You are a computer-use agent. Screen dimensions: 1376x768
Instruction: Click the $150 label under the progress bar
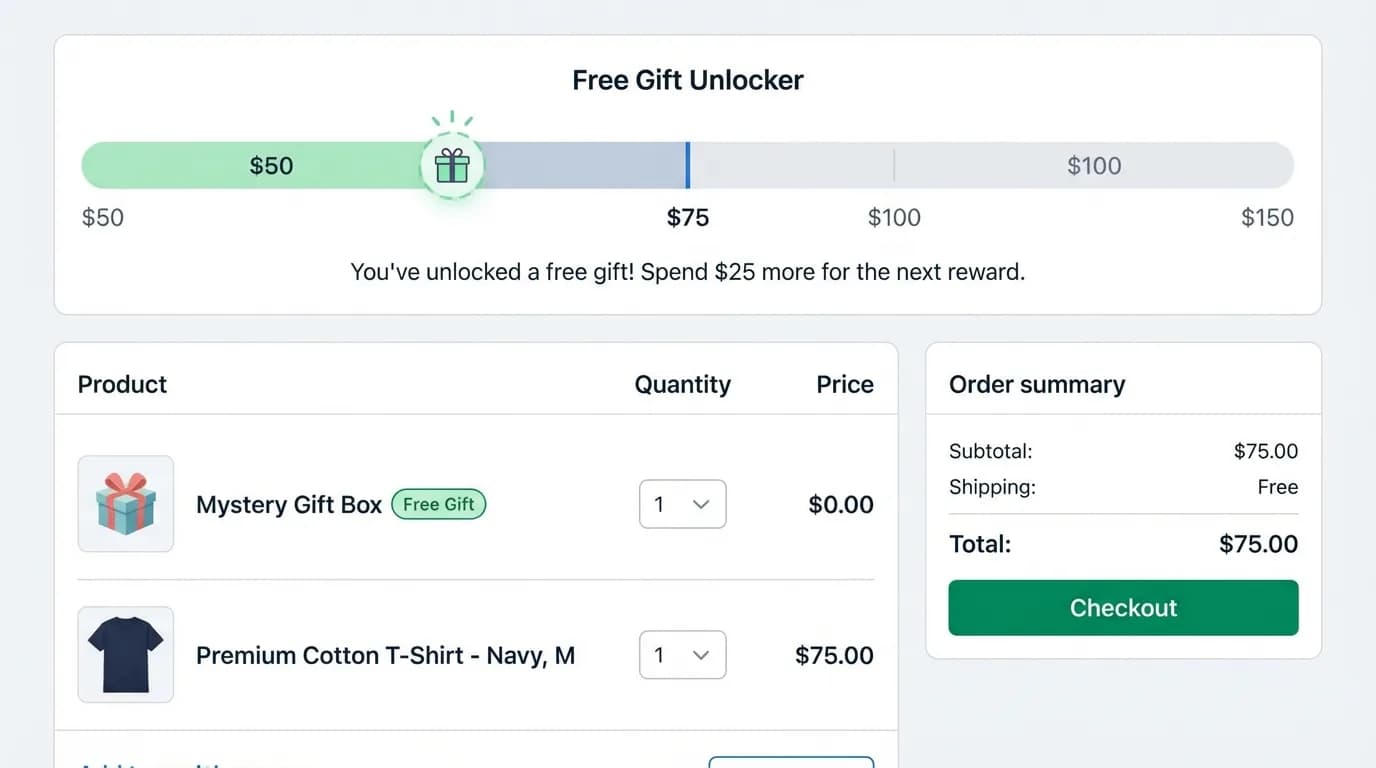pyautogui.click(x=1267, y=218)
